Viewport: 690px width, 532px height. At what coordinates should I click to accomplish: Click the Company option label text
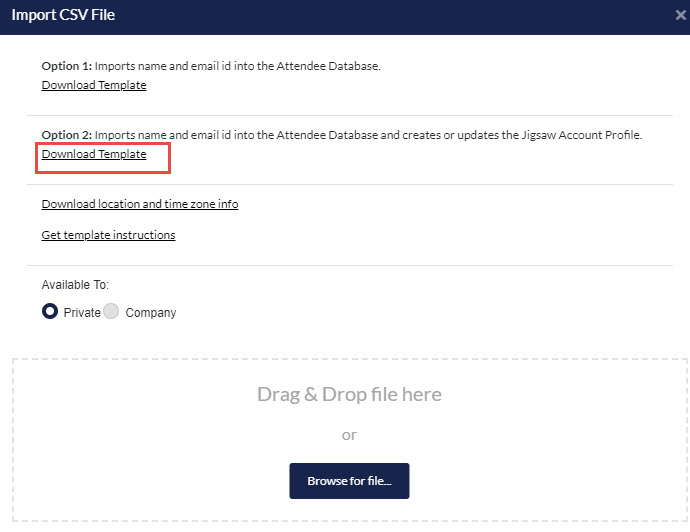tap(151, 313)
